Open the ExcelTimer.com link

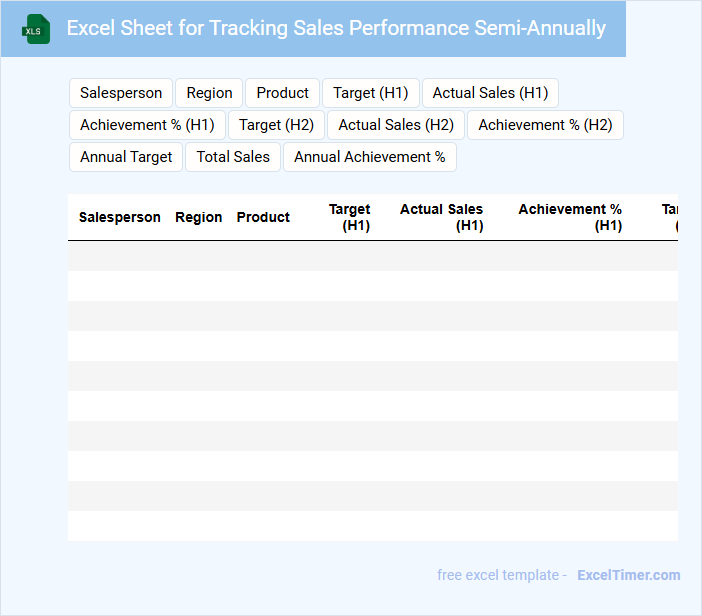[628, 575]
